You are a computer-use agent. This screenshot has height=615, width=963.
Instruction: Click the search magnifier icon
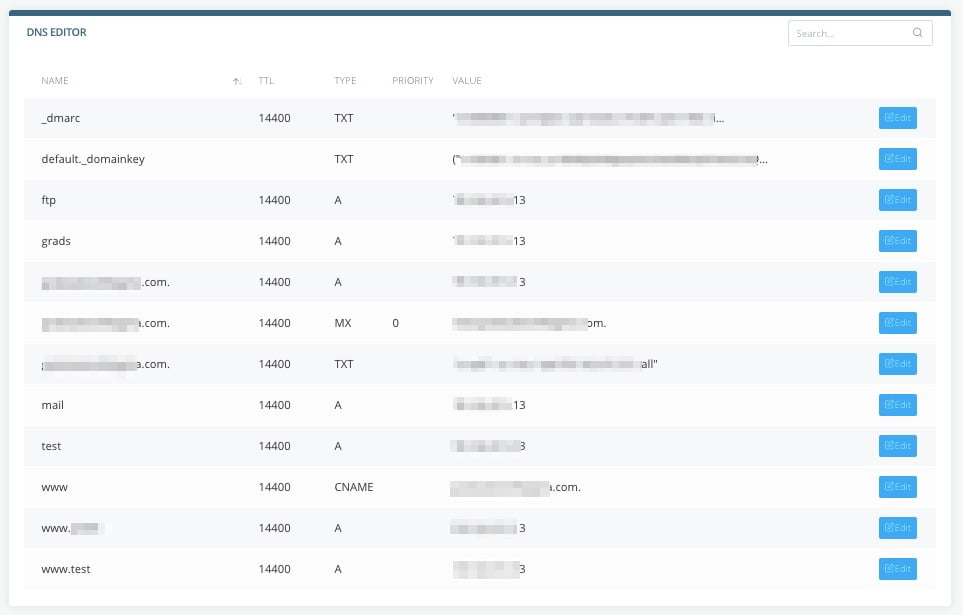click(x=917, y=33)
